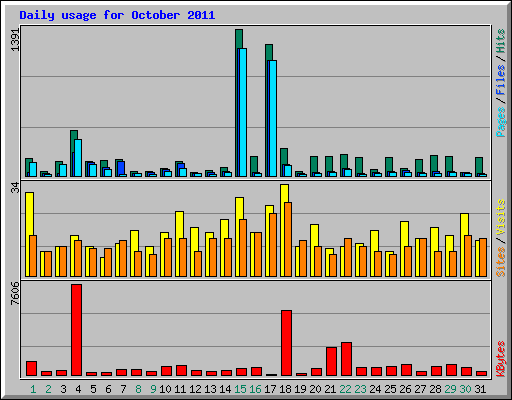The width and height of the screenshot is (512, 400).
Task: Click day 4 on the x-axis
Action: click(x=78, y=389)
